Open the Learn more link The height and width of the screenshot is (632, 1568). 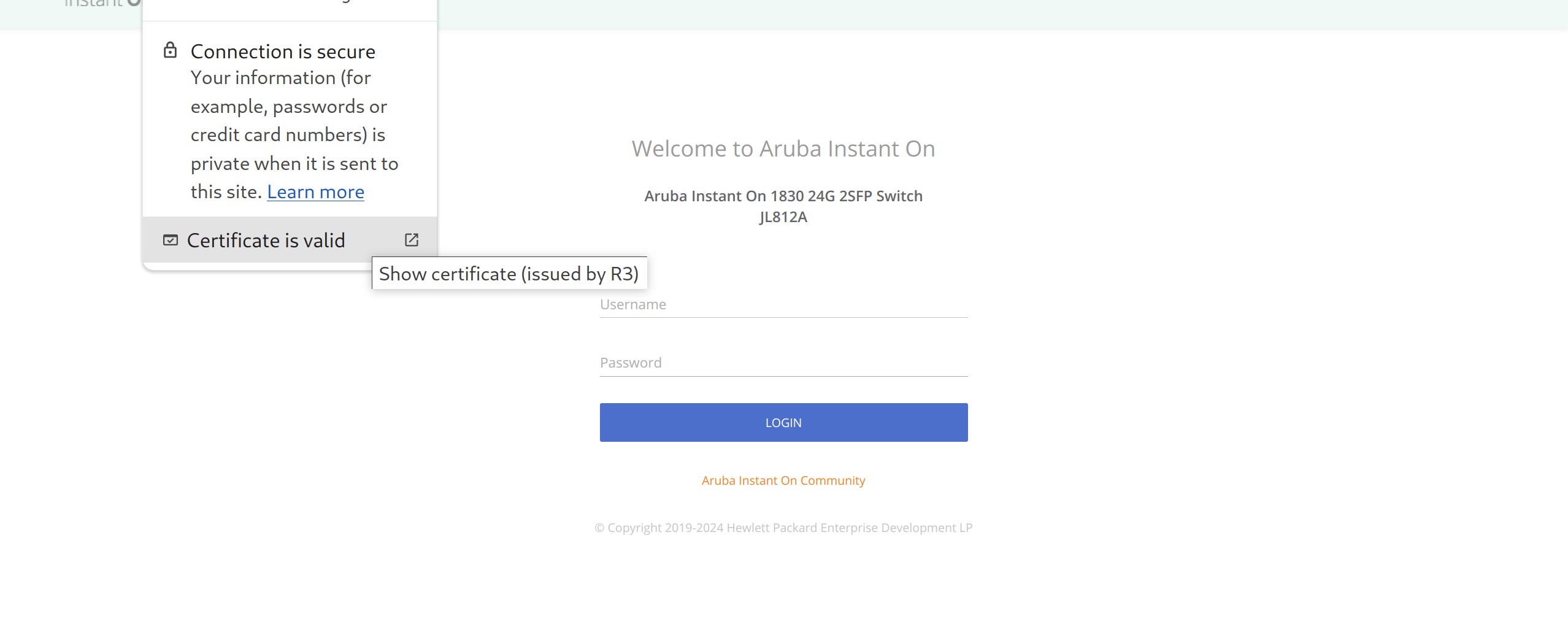tap(315, 192)
